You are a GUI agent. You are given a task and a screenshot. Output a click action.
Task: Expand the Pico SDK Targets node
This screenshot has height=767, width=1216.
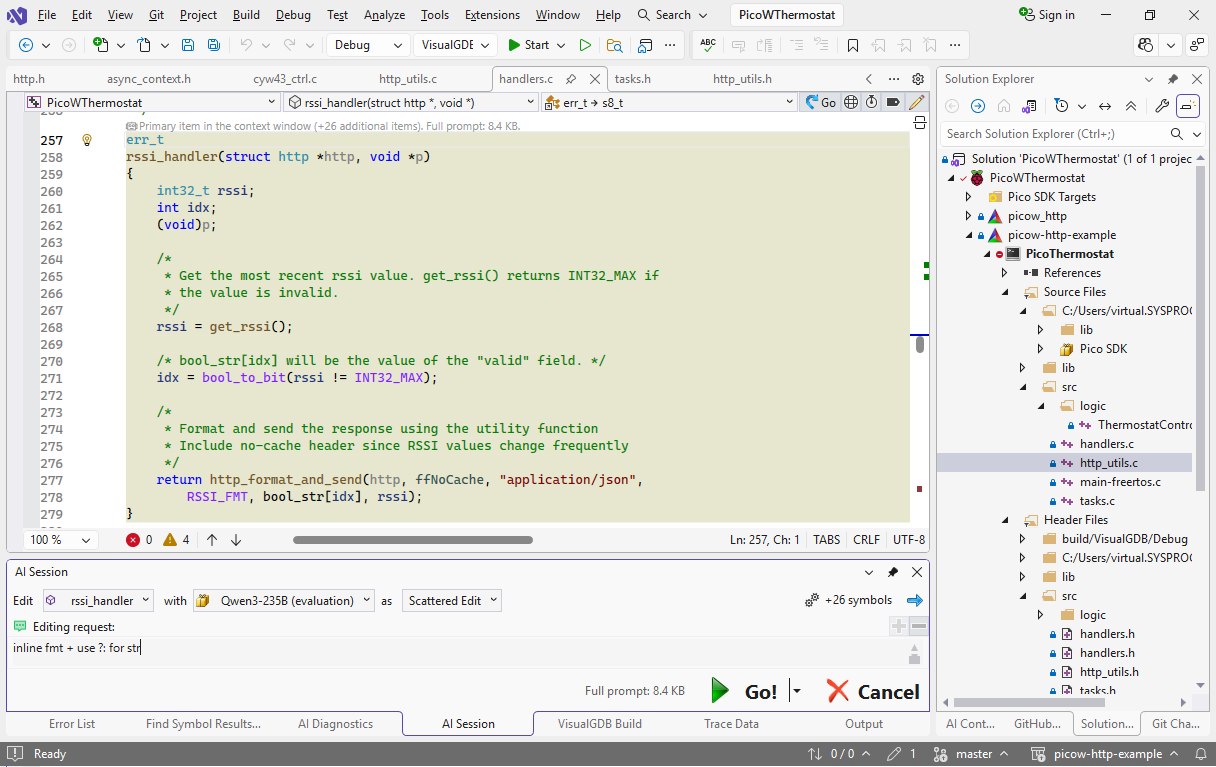point(968,197)
